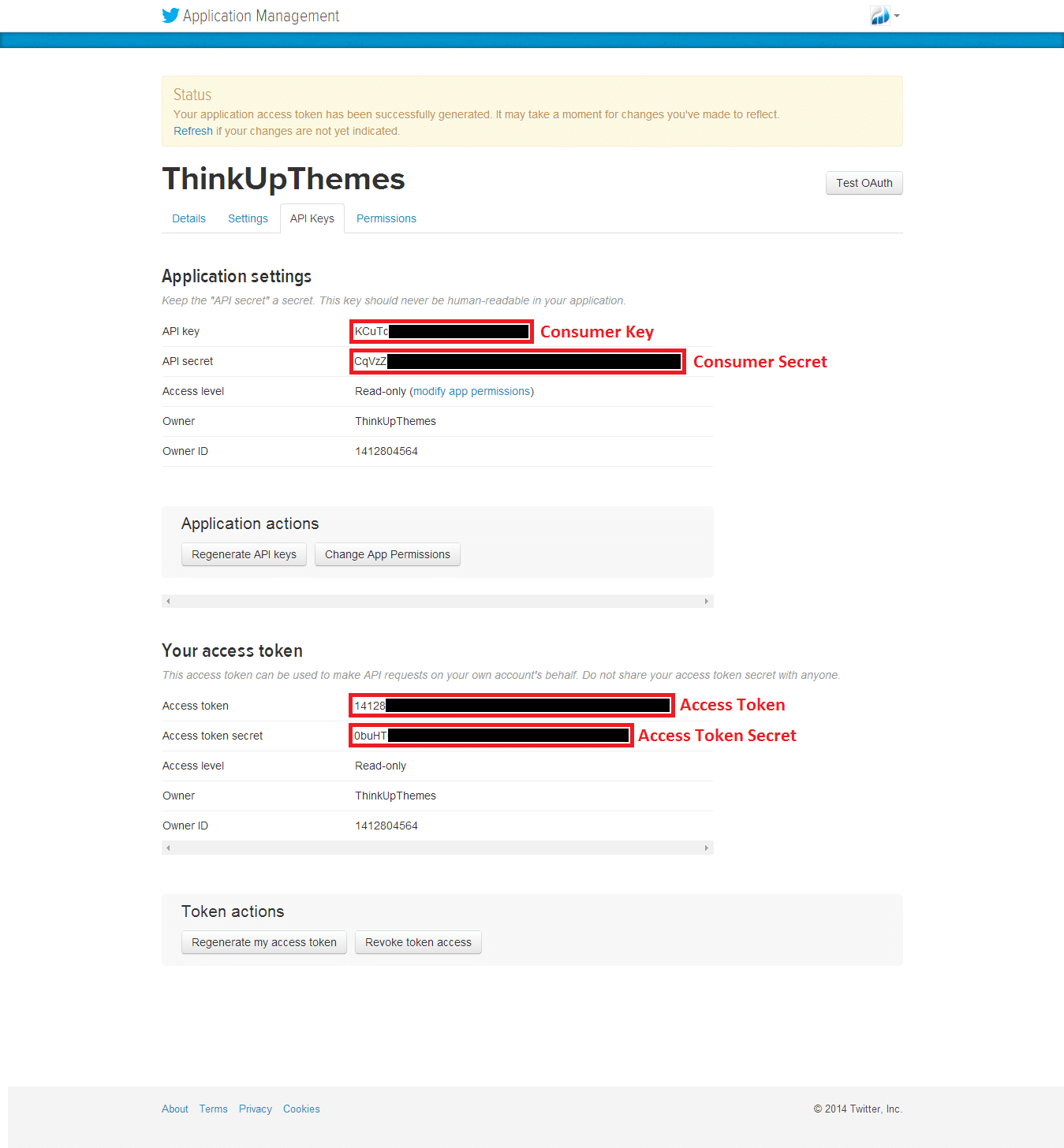
Task: Go to the Permissions tab
Action: click(x=386, y=218)
